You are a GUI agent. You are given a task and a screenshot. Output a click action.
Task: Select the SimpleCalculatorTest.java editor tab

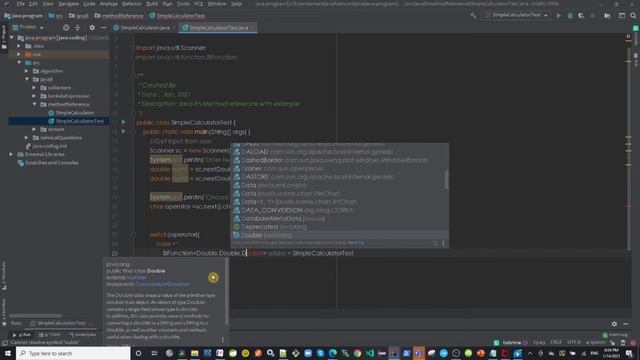point(218,28)
